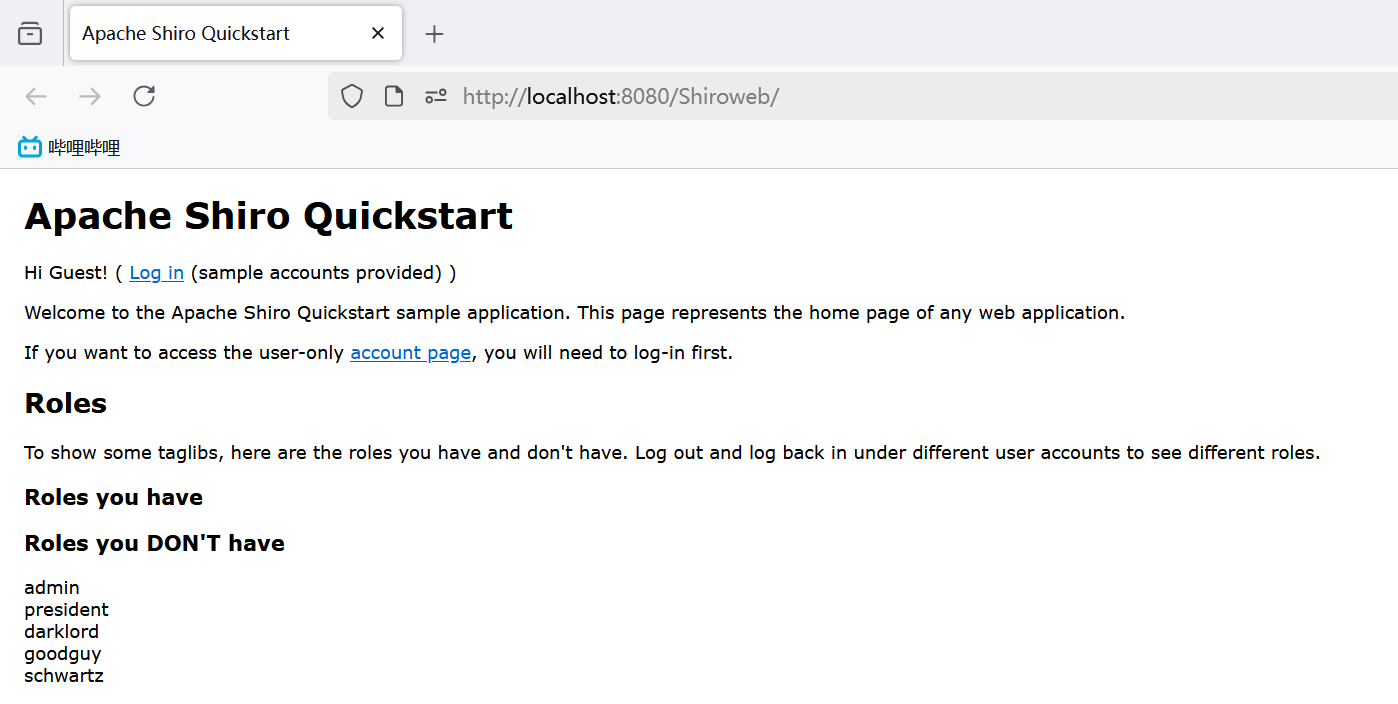The image size is (1398, 704).
Task: View site information page icon
Action: [x=394, y=96]
